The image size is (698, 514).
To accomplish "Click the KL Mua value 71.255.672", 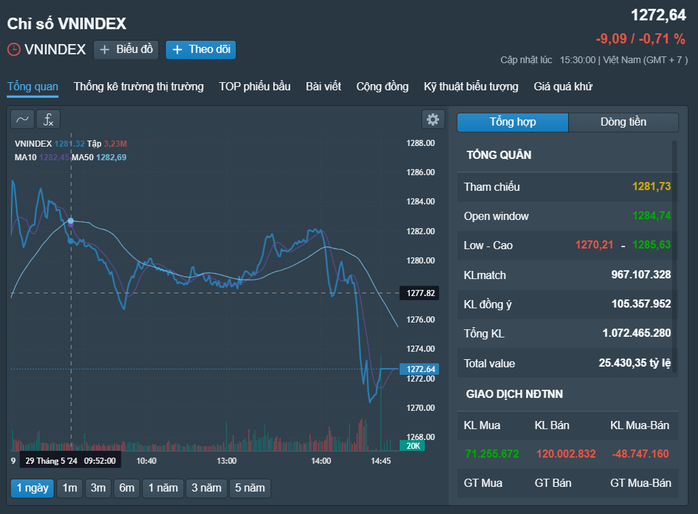I will (x=492, y=454).
